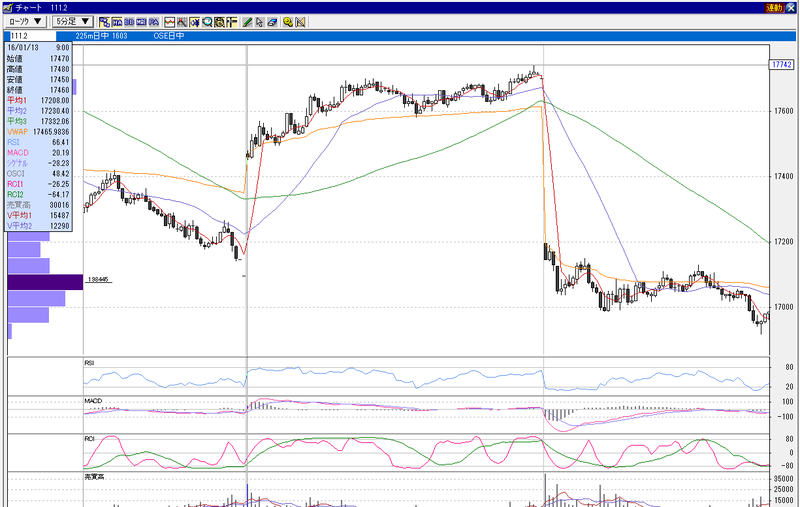Click the MACD indicator panel label

pyautogui.click(x=93, y=401)
